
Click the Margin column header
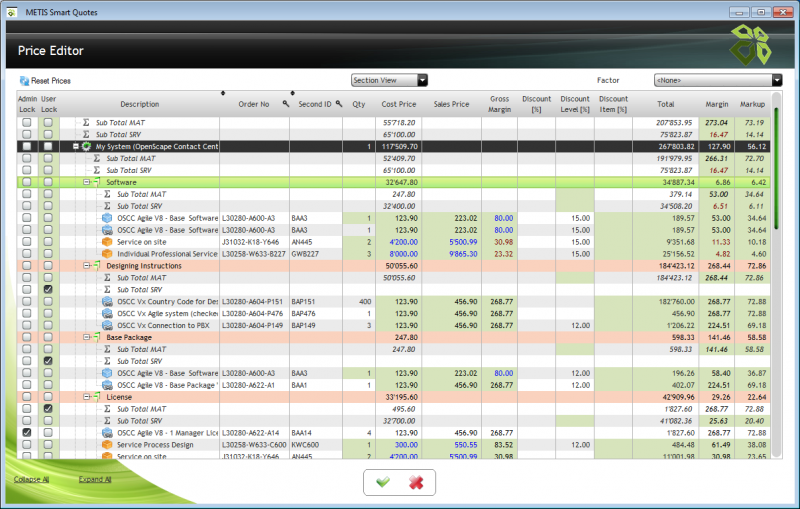(716, 104)
